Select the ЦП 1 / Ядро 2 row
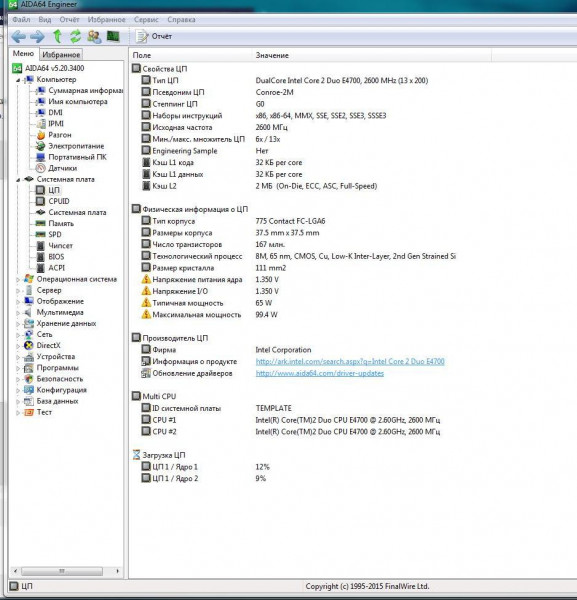 [204, 479]
